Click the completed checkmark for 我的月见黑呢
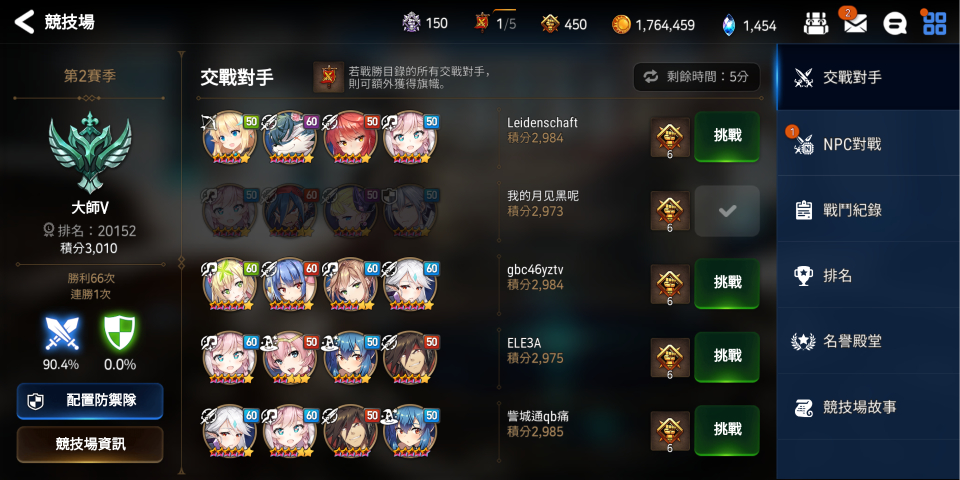 pos(727,211)
